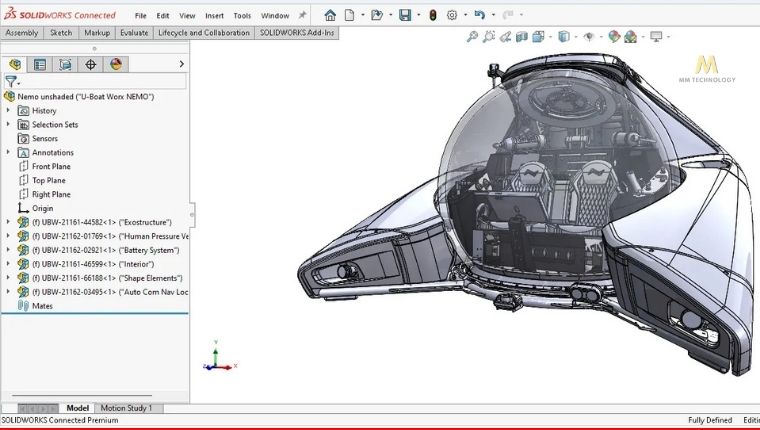This screenshot has height=430, width=760.
Task: Select the Model tab at the bottom
Action: (78, 408)
